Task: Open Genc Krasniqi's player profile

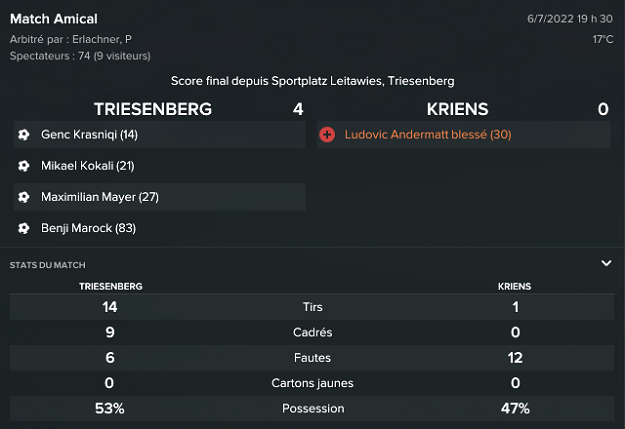Action: [x=89, y=134]
